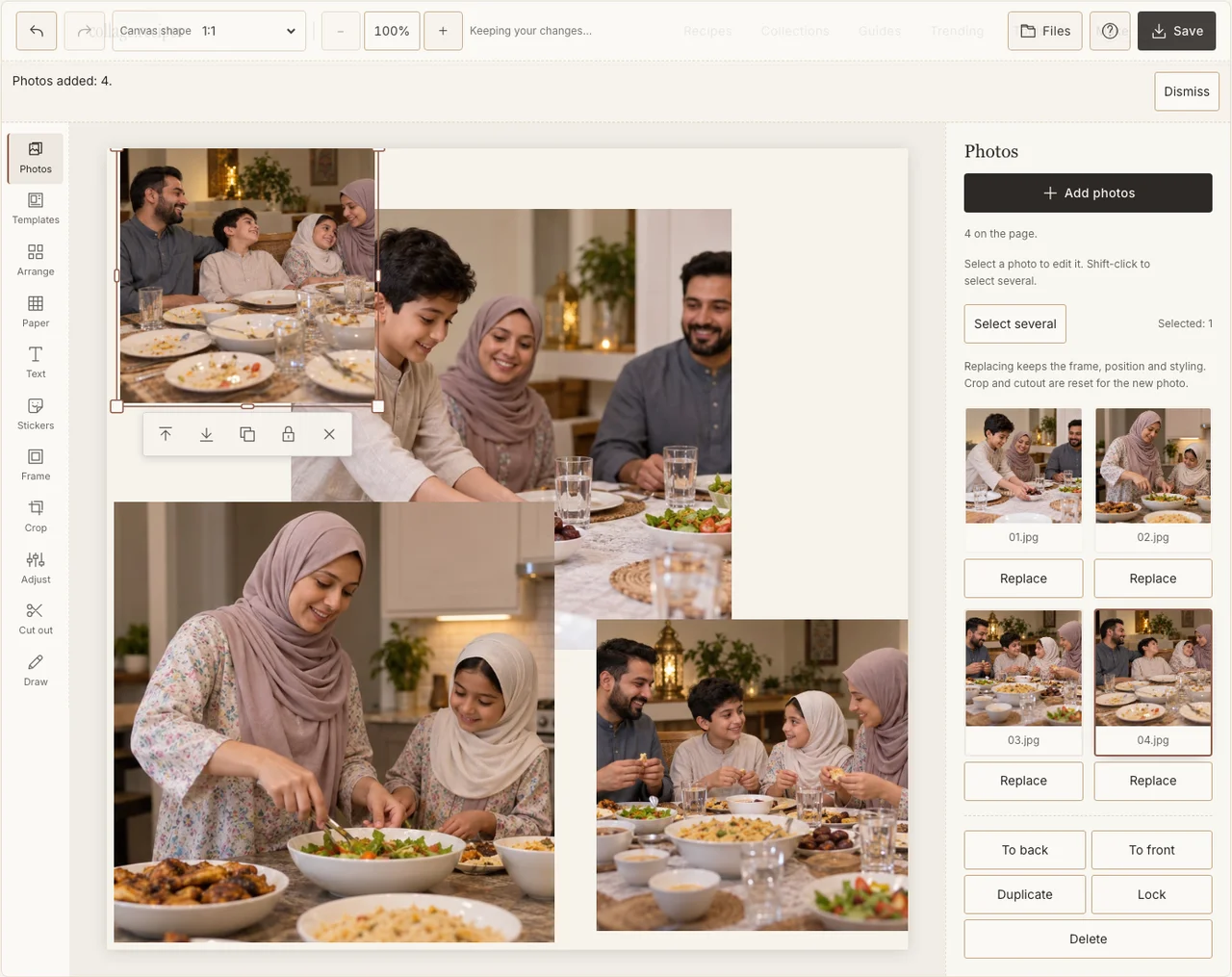Open the Files button
The width and height of the screenshot is (1232, 977).
(1045, 31)
